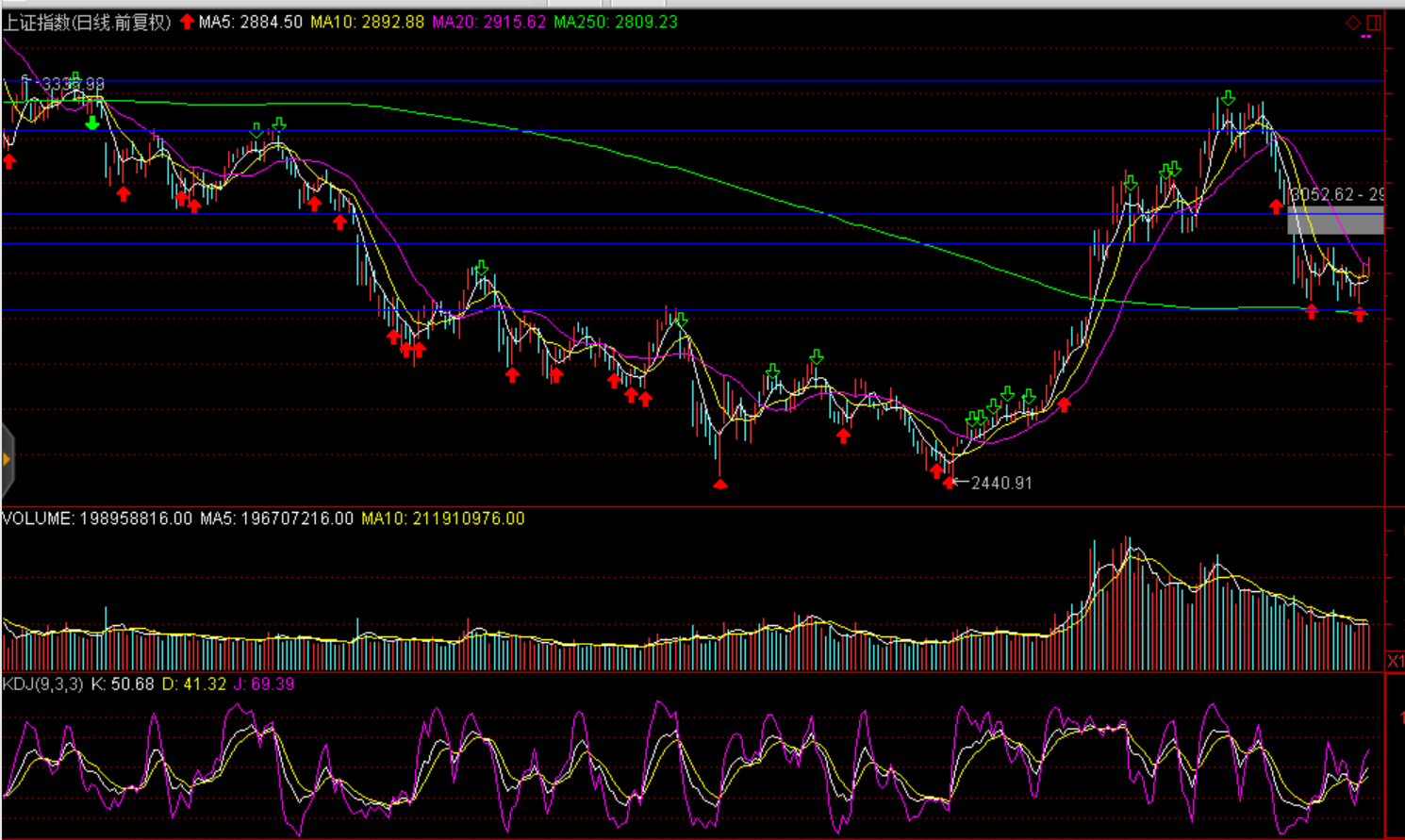This screenshot has height=840, width=1405.
Task: Click the solid green down-arrow sell signal
Action: point(91,124)
